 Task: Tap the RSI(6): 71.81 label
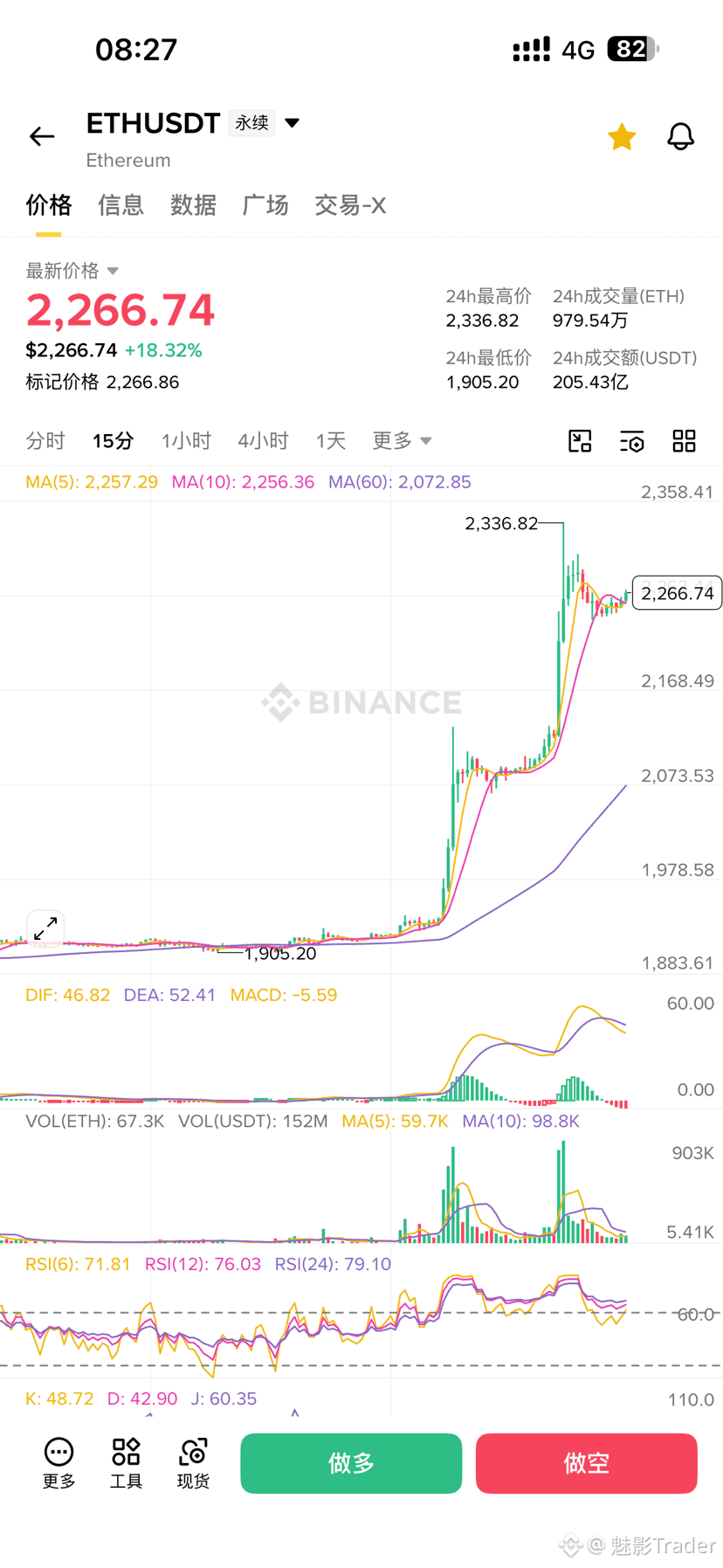point(78,1264)
